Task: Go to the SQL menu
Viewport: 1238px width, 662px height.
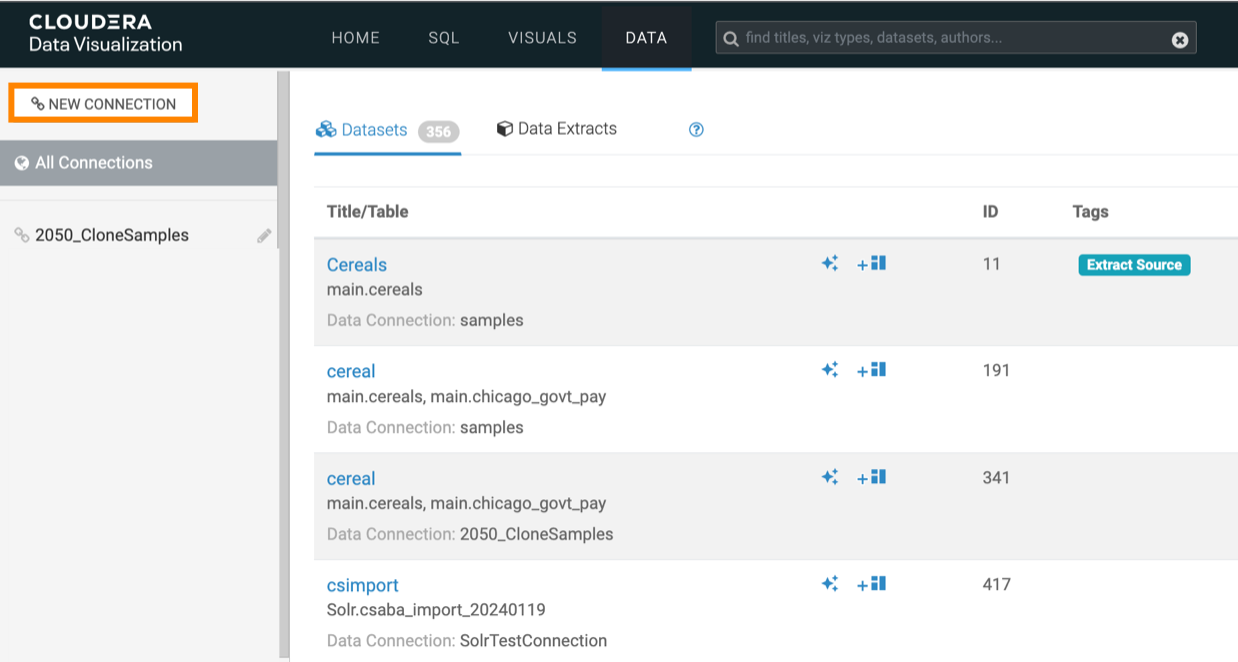Action: 443,38
